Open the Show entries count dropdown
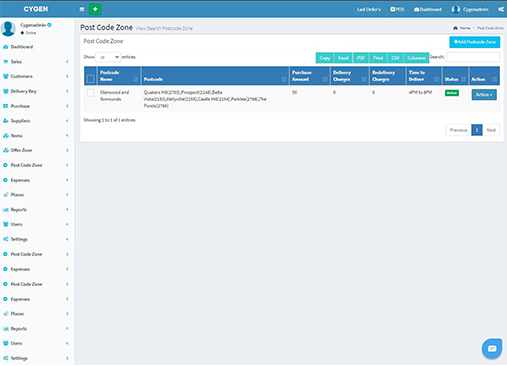 [x=108, y=57]
